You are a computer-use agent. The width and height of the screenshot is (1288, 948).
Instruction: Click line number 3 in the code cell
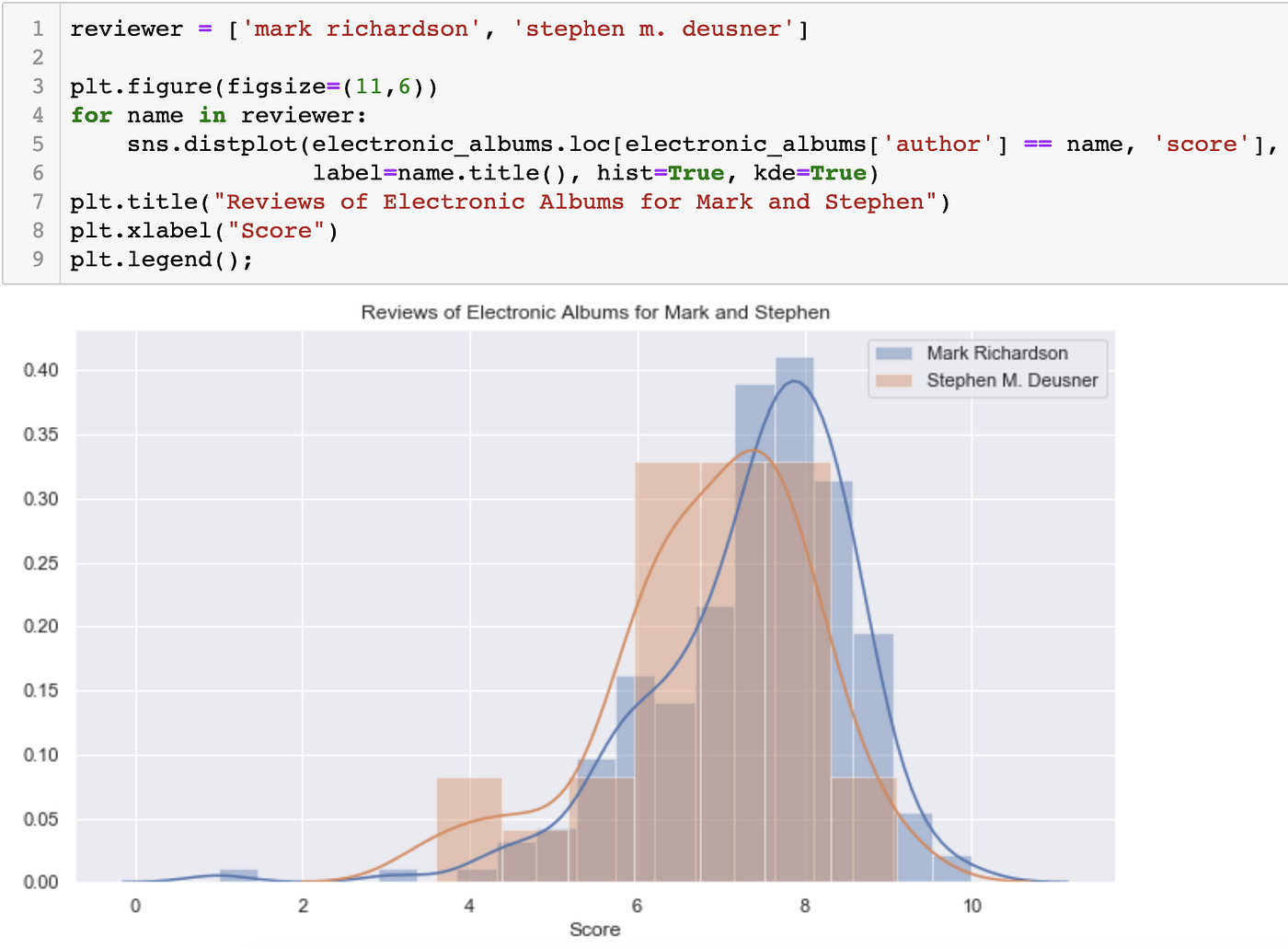tap(38, 86)
